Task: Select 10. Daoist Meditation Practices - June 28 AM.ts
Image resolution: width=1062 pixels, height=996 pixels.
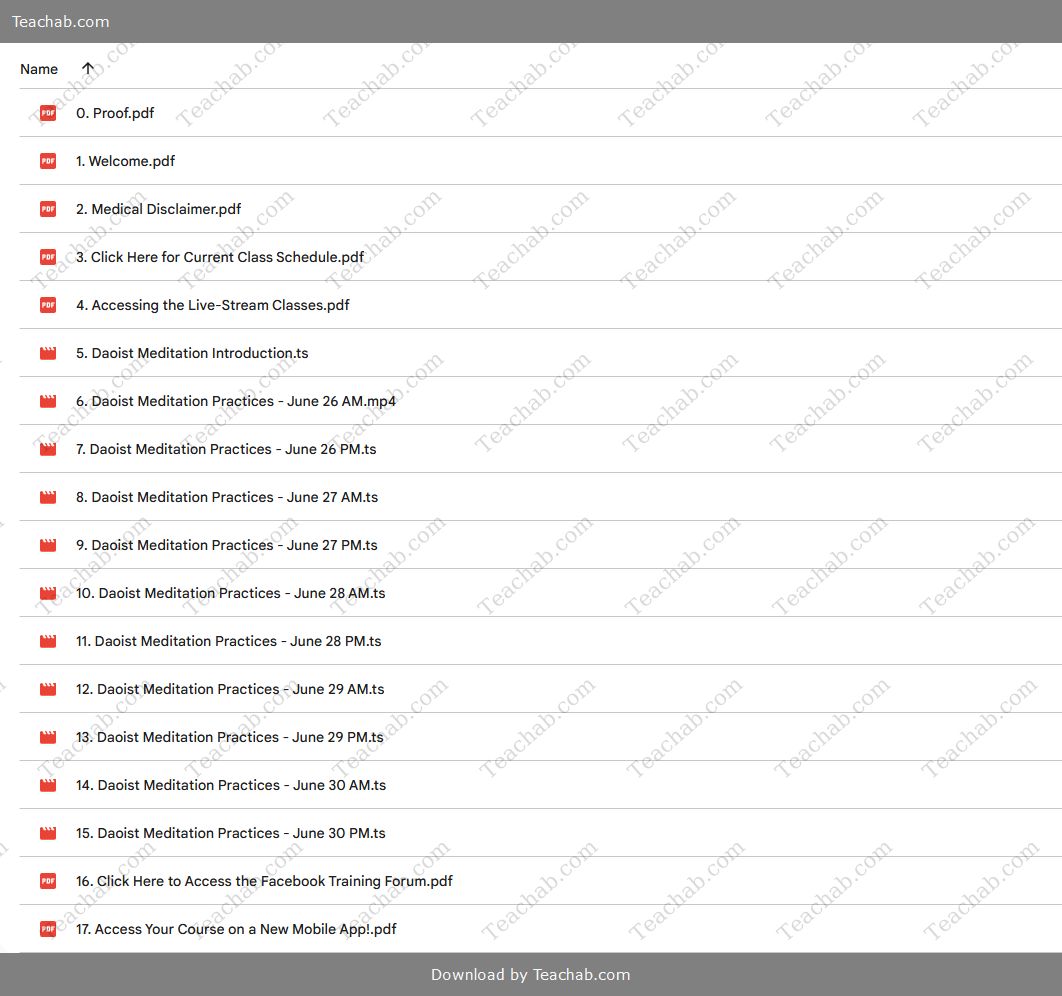Action: 230,594
